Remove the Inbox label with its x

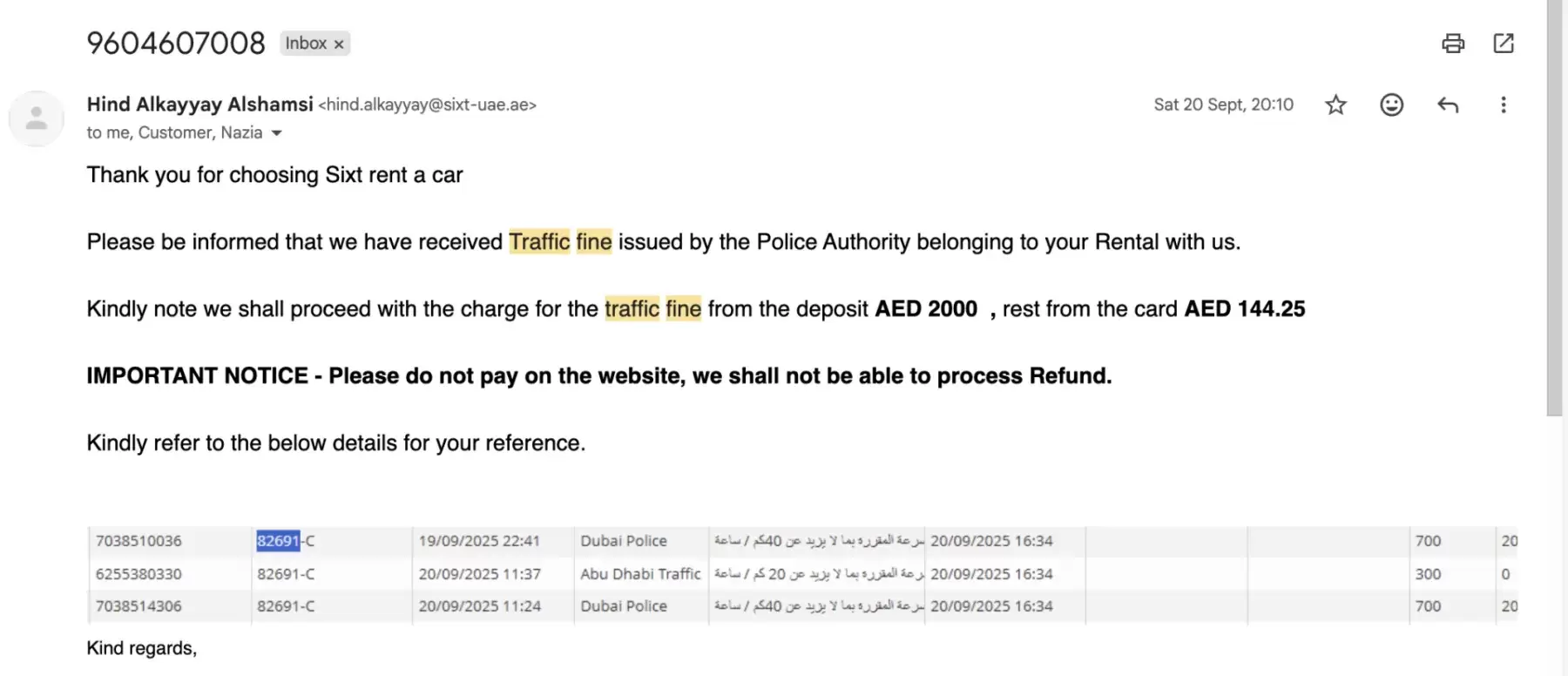339,44
